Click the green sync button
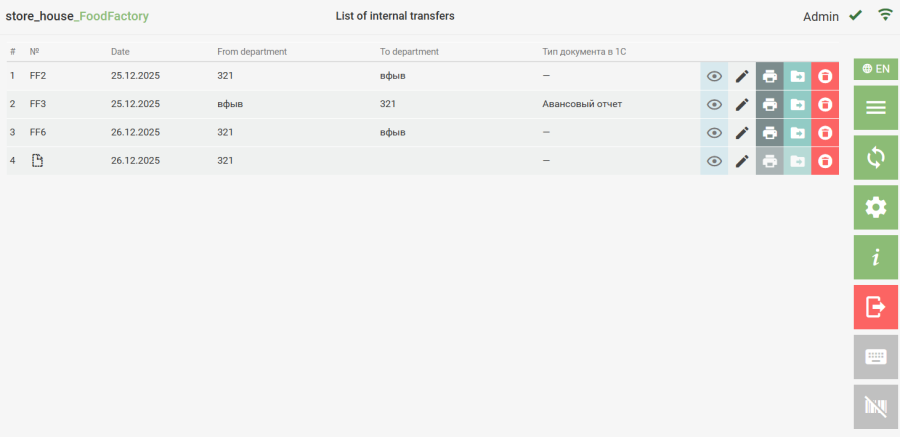 [875, 158]
